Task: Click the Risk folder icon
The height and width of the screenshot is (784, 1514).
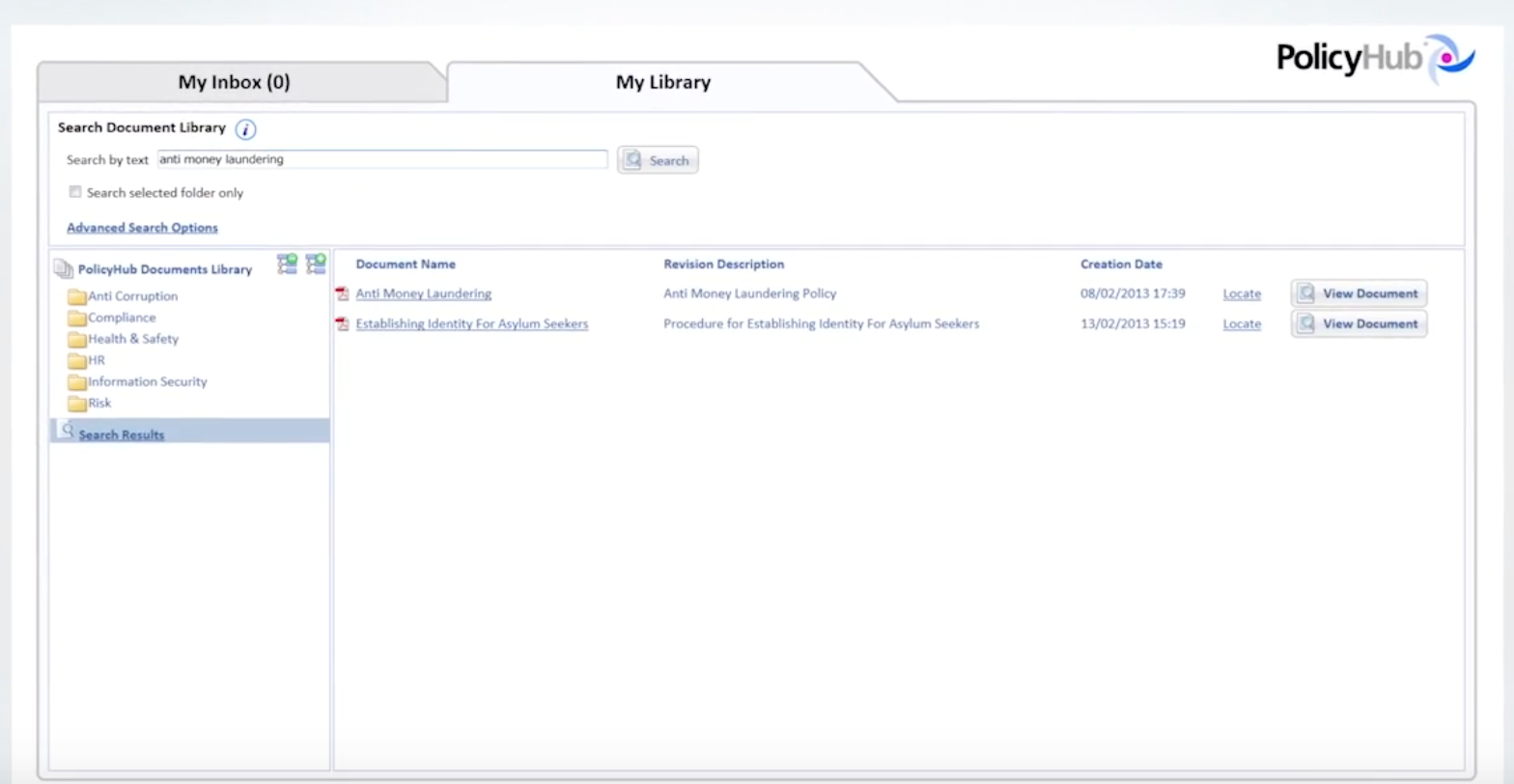Action: tap(76, 404)
